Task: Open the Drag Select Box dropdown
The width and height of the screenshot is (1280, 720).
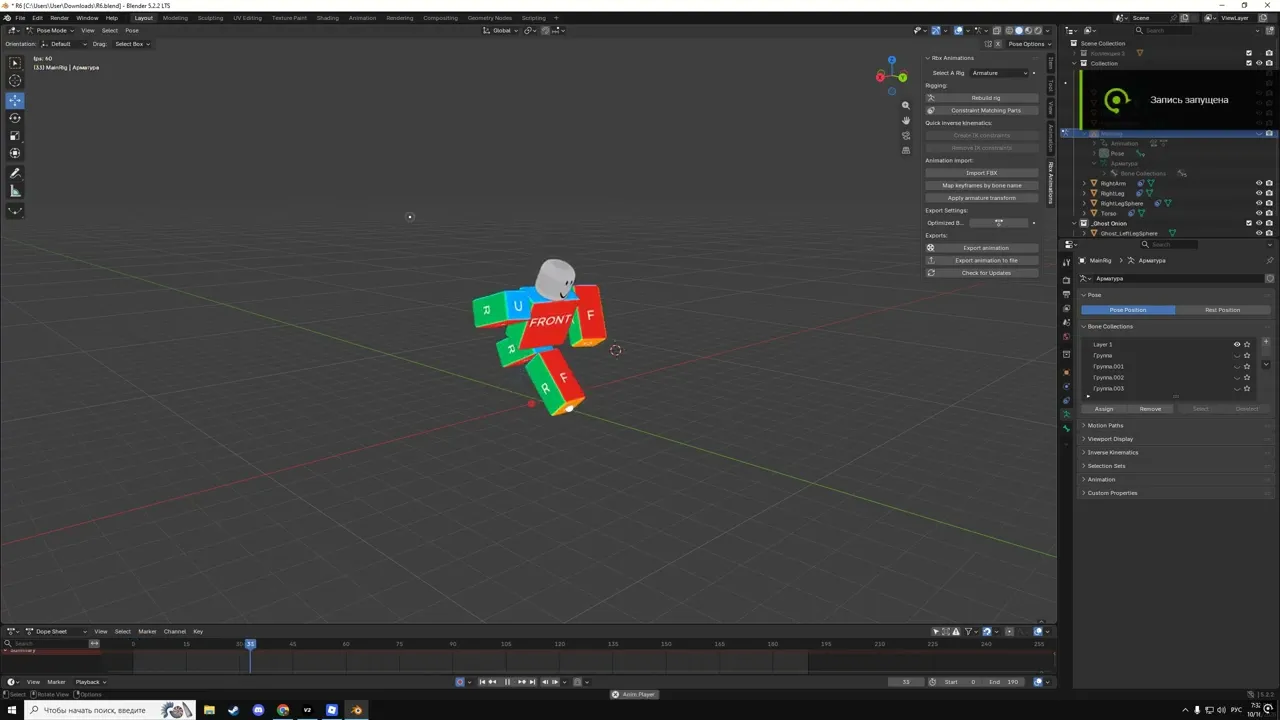Action: (131, 44)
